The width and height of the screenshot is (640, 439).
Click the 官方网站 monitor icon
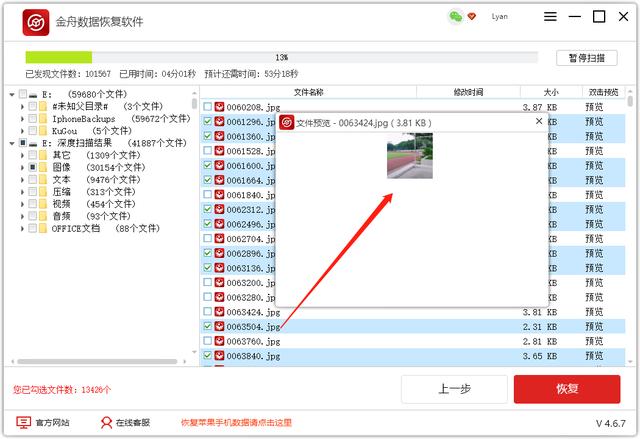tap(23, 422)
